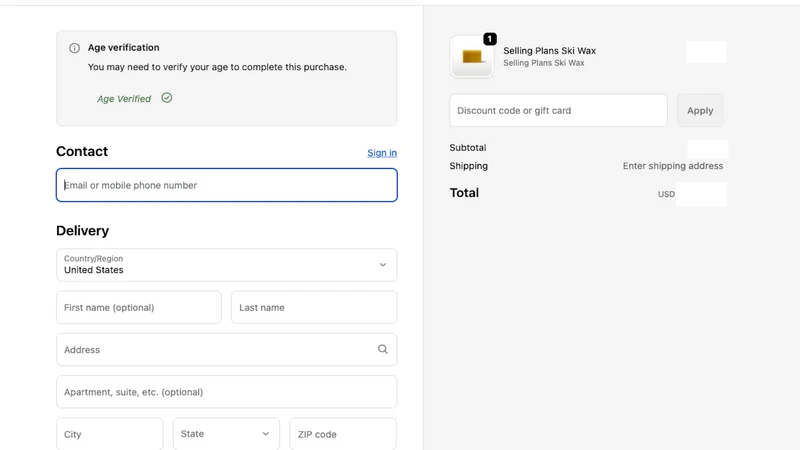Click the item quantity badge showing 1
The width and height of the screenshot is (800, 450).
pos(490,39)
